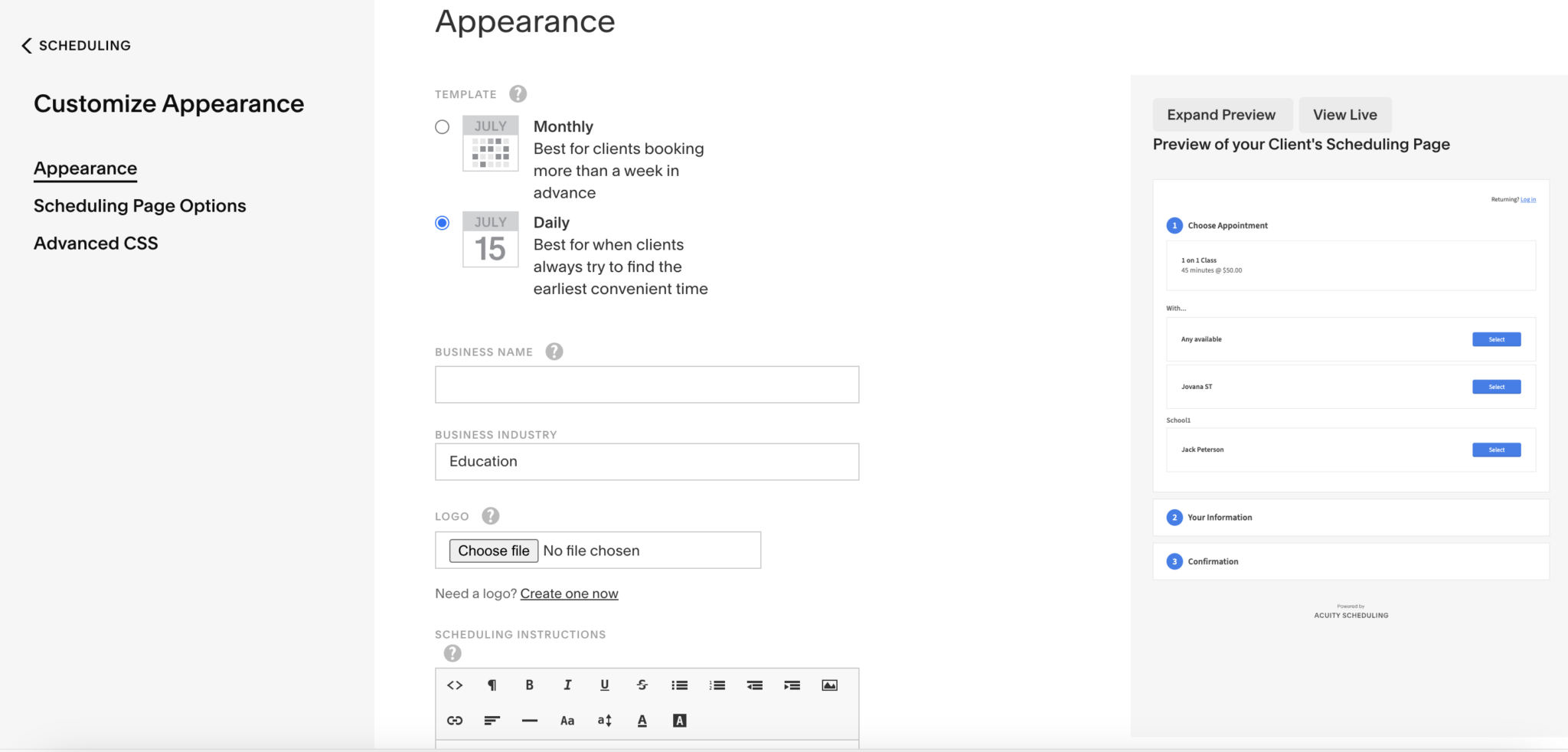Screen dimensions: 1568x752
Task: Expand the Confirmation section in preview
Action: point(1351,561)
